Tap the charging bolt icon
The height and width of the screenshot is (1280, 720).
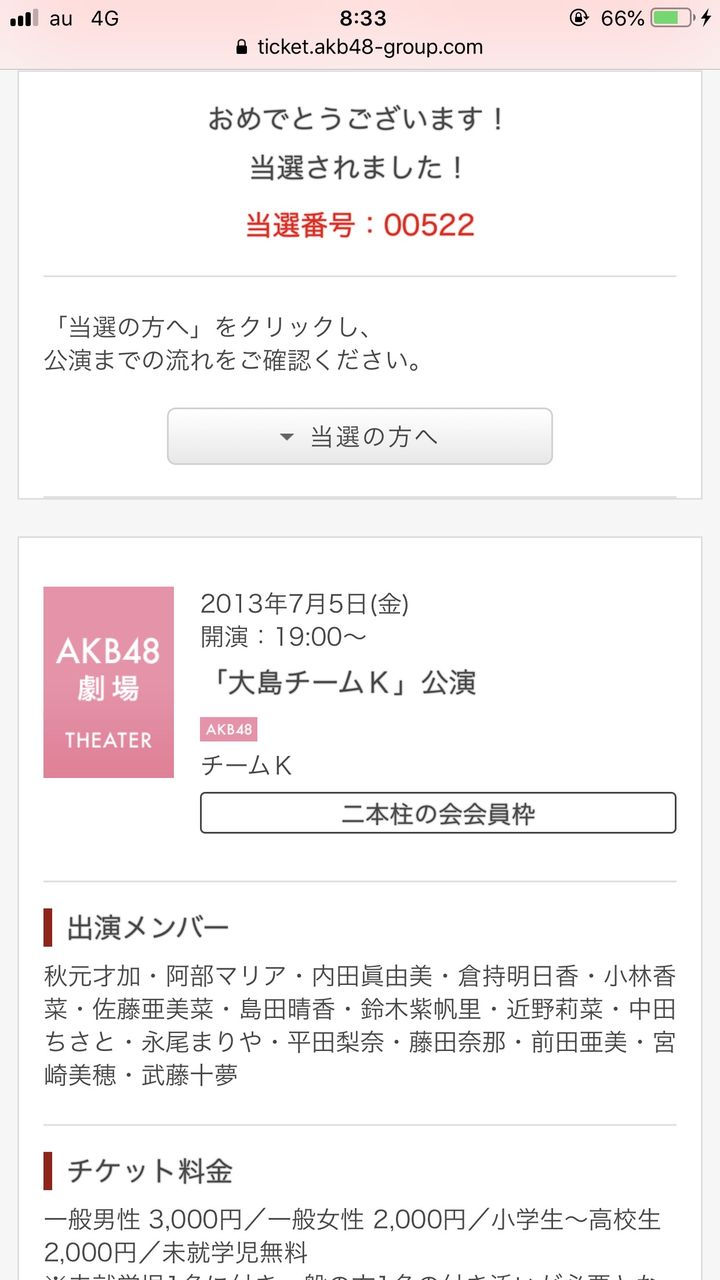(x=707, y=18)
